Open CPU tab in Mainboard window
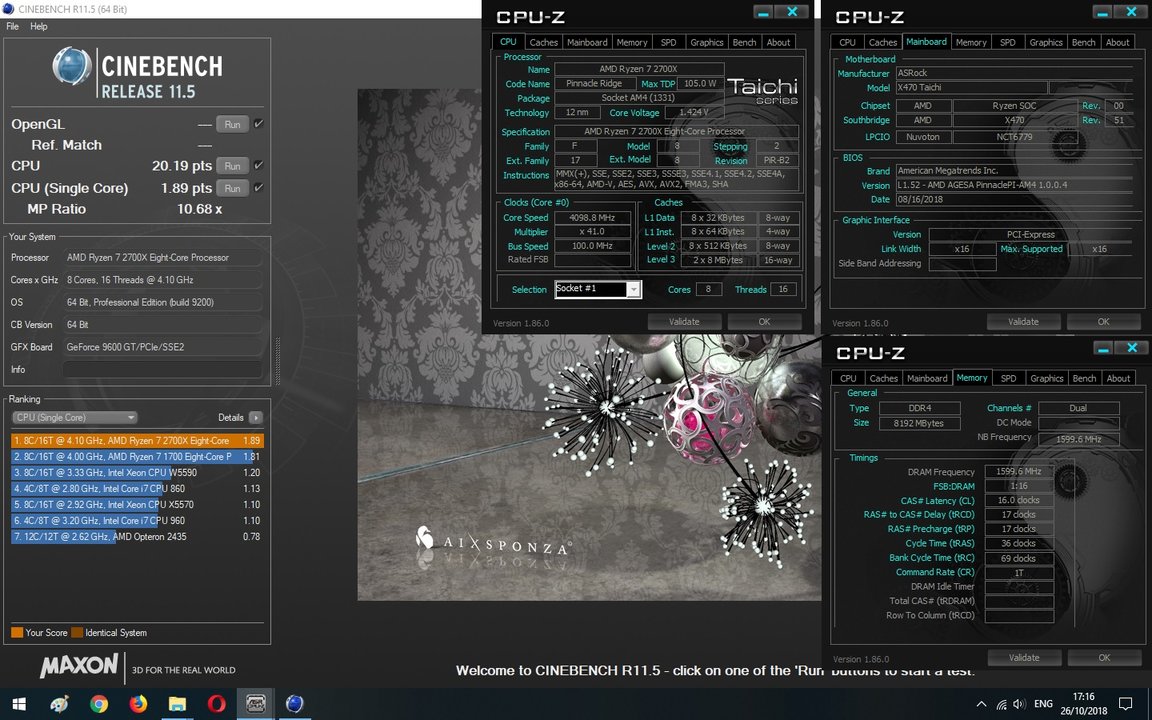1152x720 pixels. point(847,43)
